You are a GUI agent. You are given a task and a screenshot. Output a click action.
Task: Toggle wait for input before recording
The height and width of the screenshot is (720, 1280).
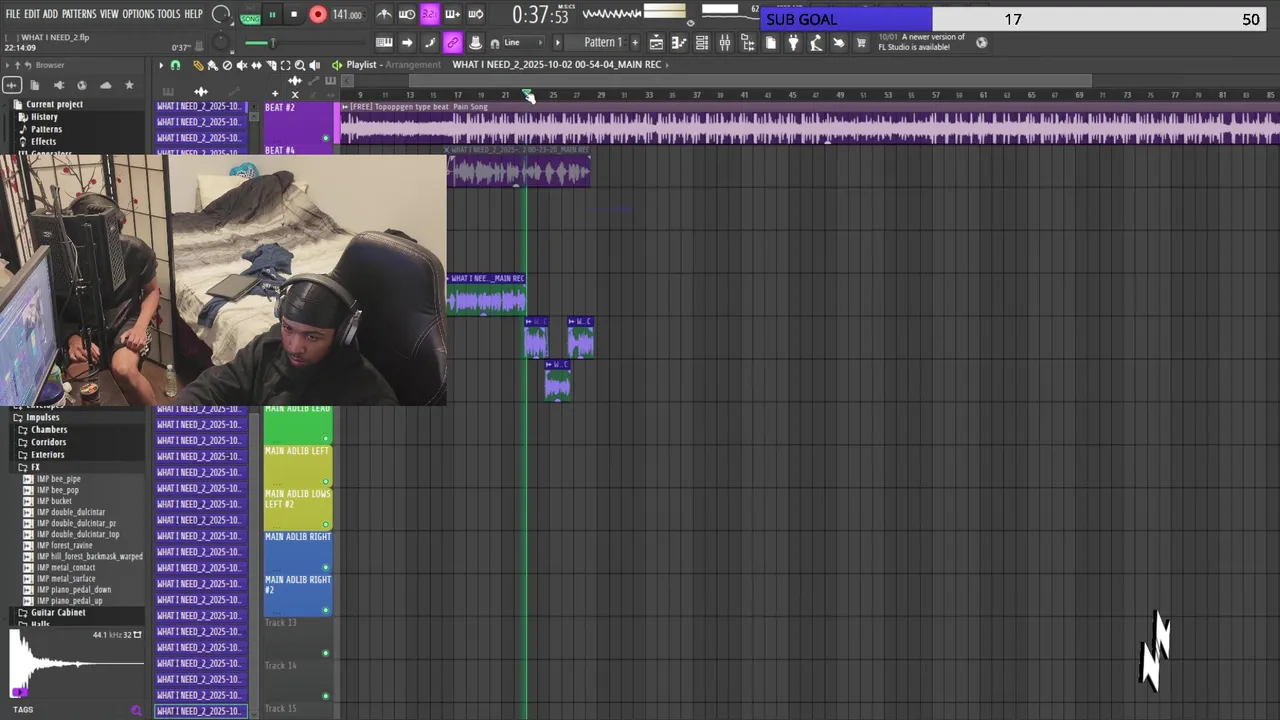407,14
